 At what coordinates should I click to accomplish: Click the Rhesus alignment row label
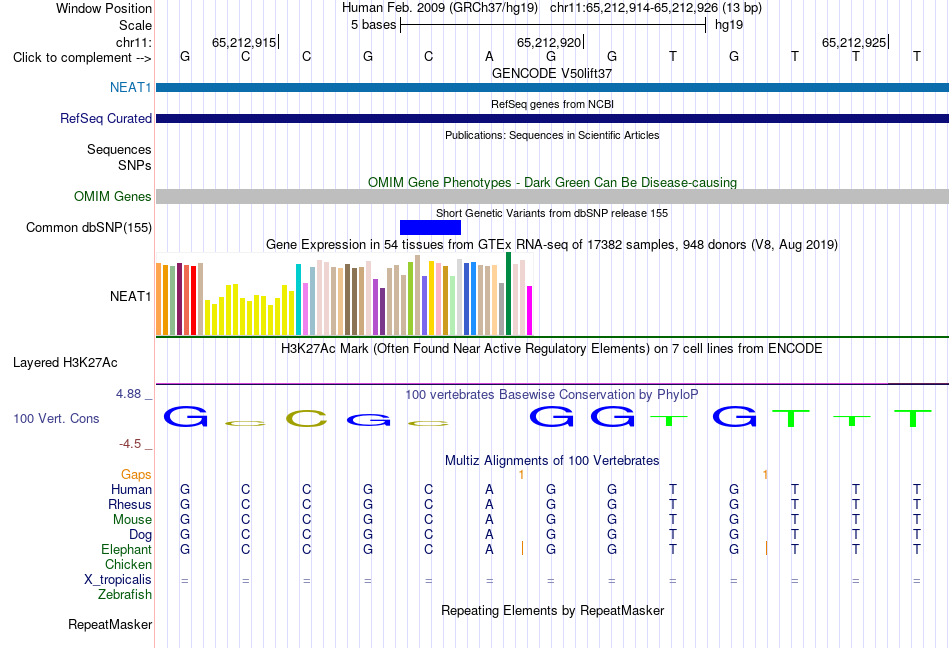[130, 504]
